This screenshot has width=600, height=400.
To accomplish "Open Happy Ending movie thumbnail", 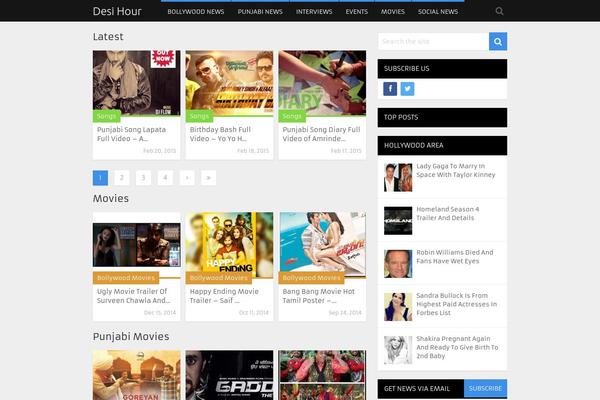I will pyautogui.click(x=229, y=245).
